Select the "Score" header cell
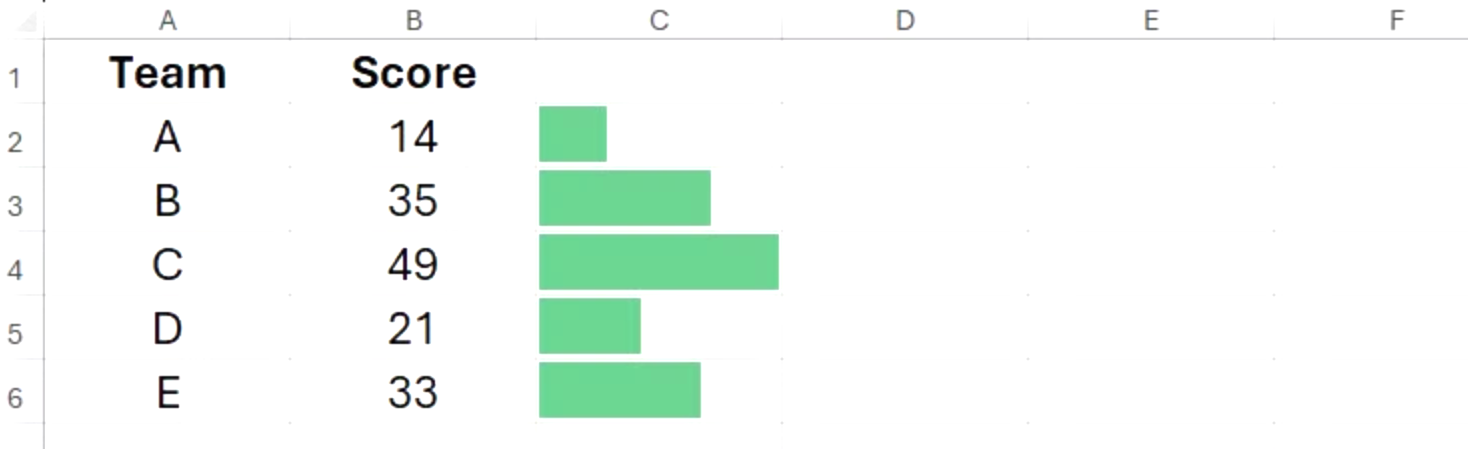 tap(413, 73)
